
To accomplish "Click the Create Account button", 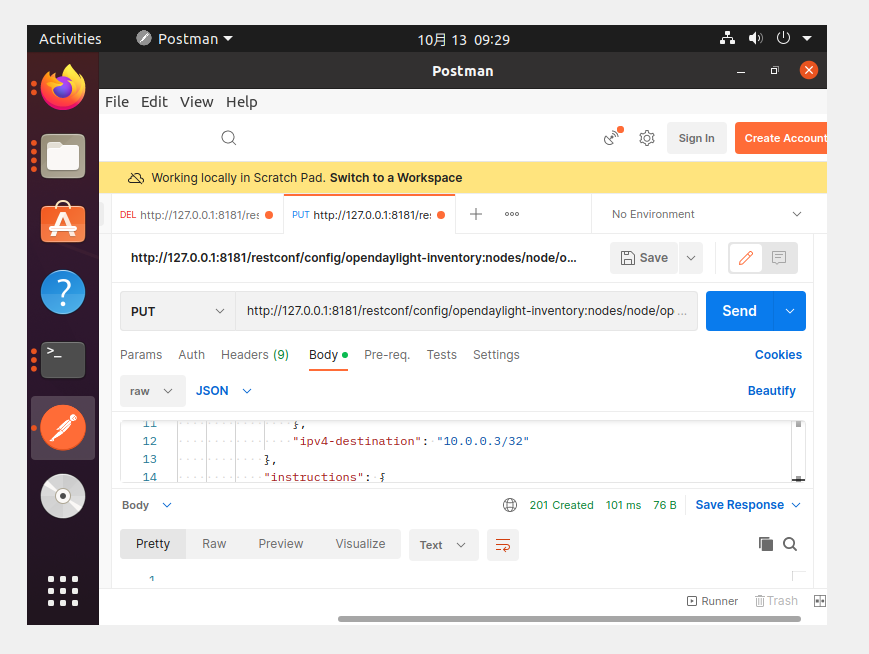I will tap(781, 138).
